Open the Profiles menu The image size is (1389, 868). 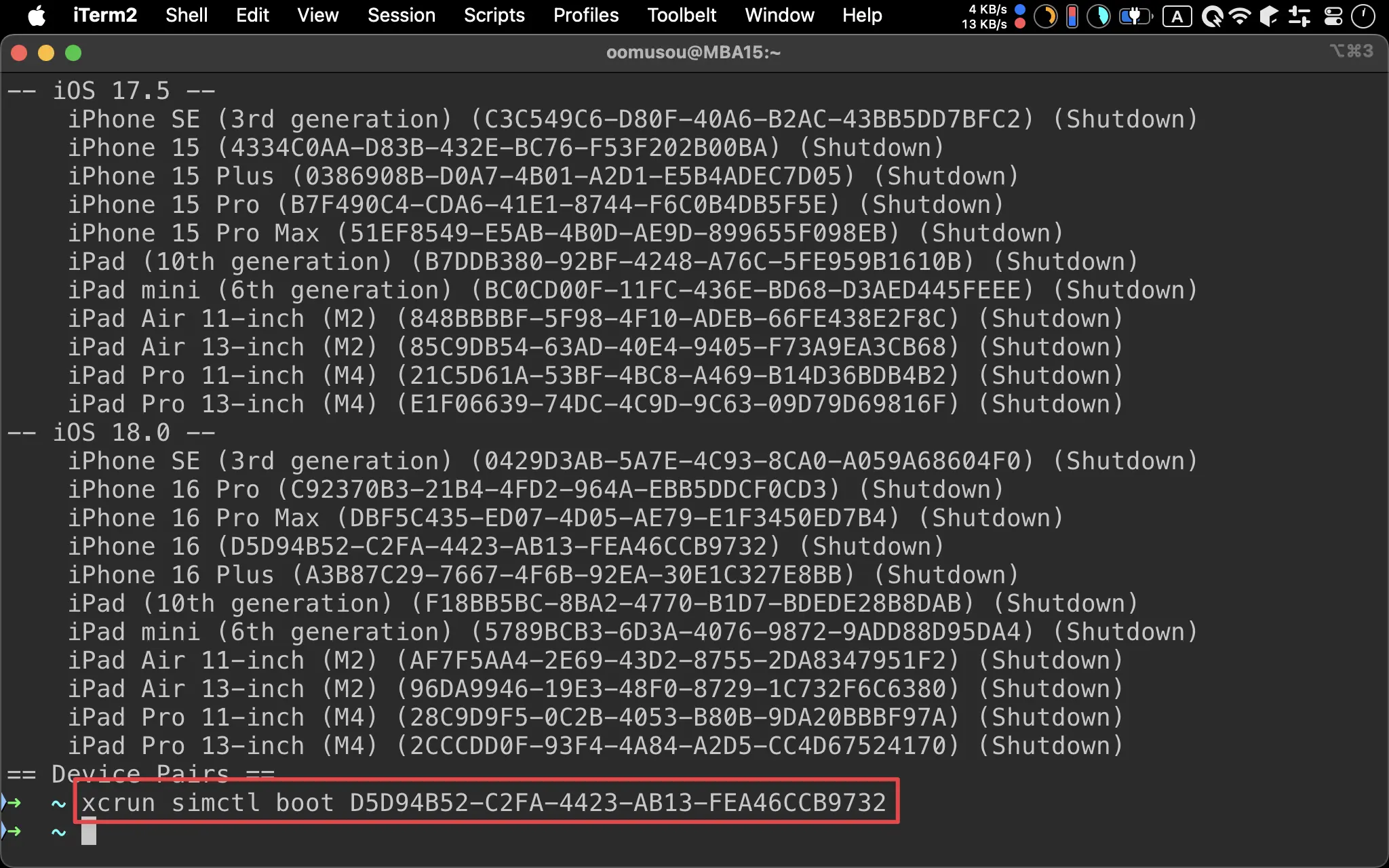586,15
